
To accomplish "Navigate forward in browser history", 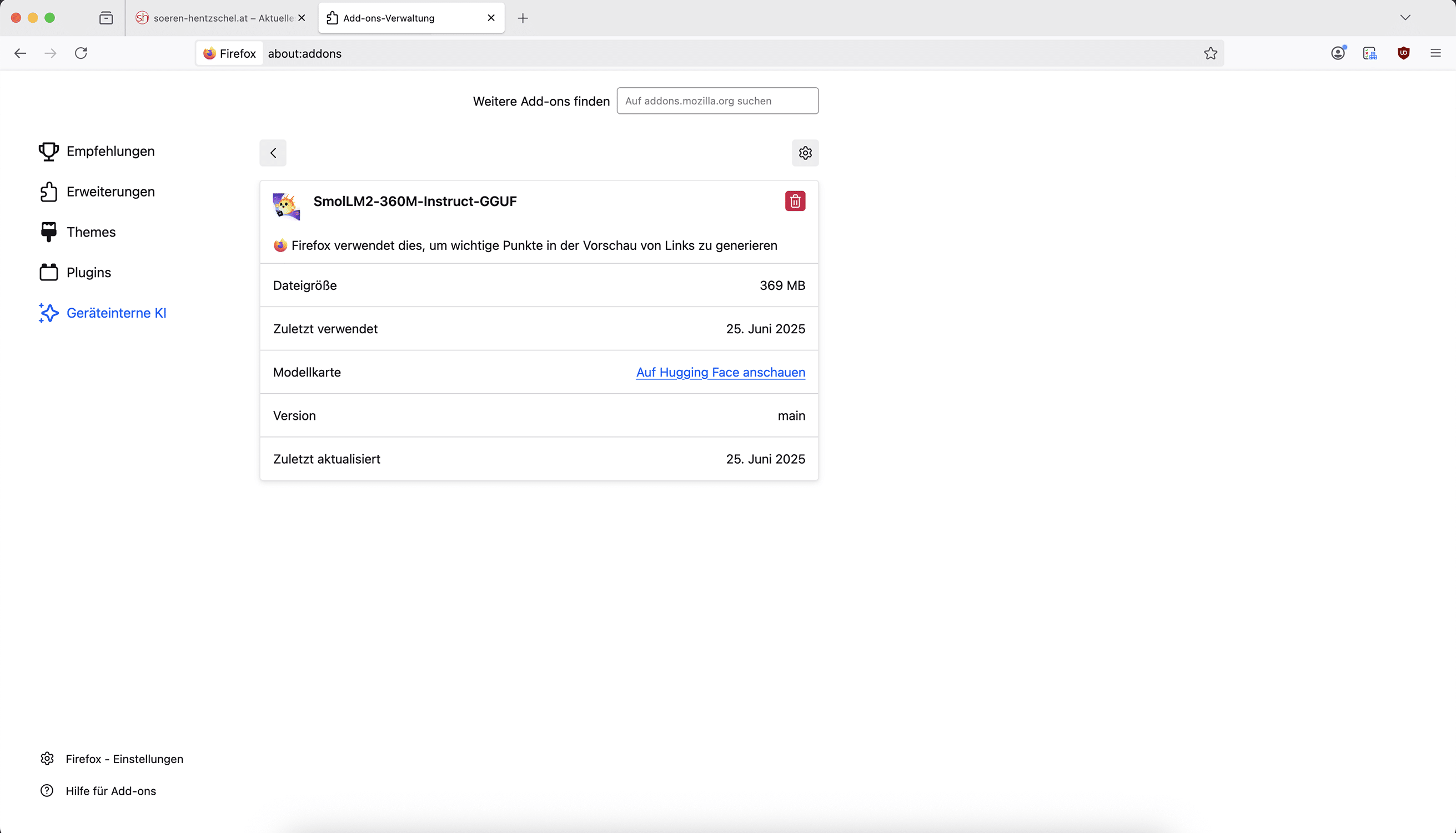I will click(51, 53).
